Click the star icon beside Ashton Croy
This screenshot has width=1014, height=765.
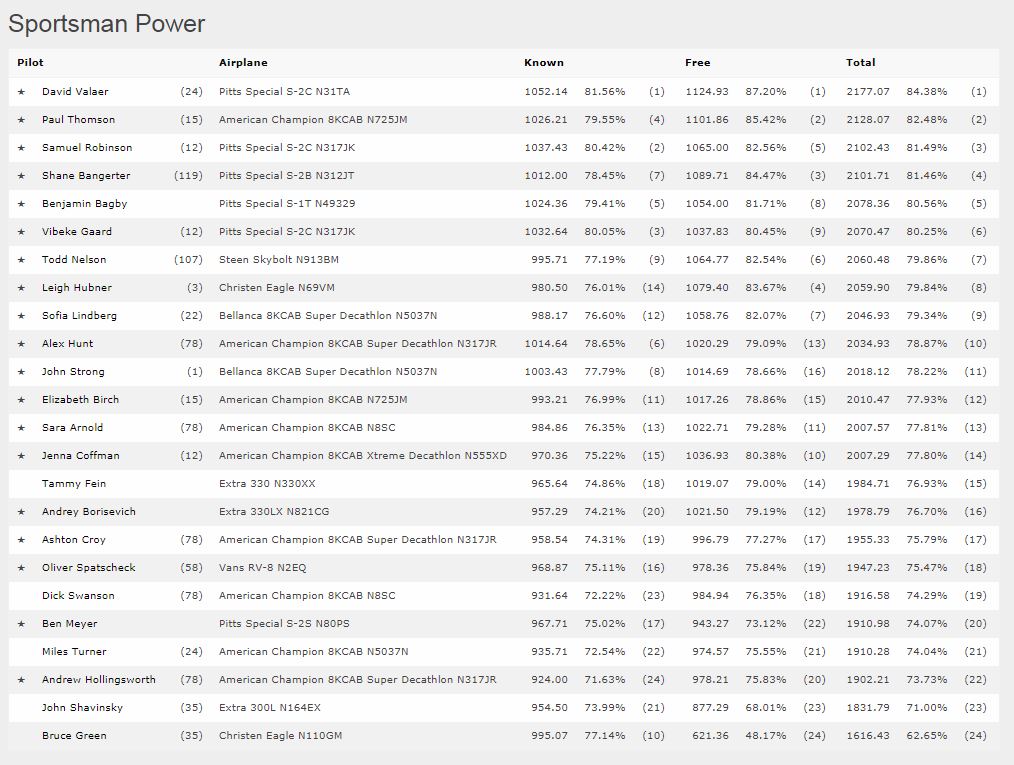click(x=21, y=540)
